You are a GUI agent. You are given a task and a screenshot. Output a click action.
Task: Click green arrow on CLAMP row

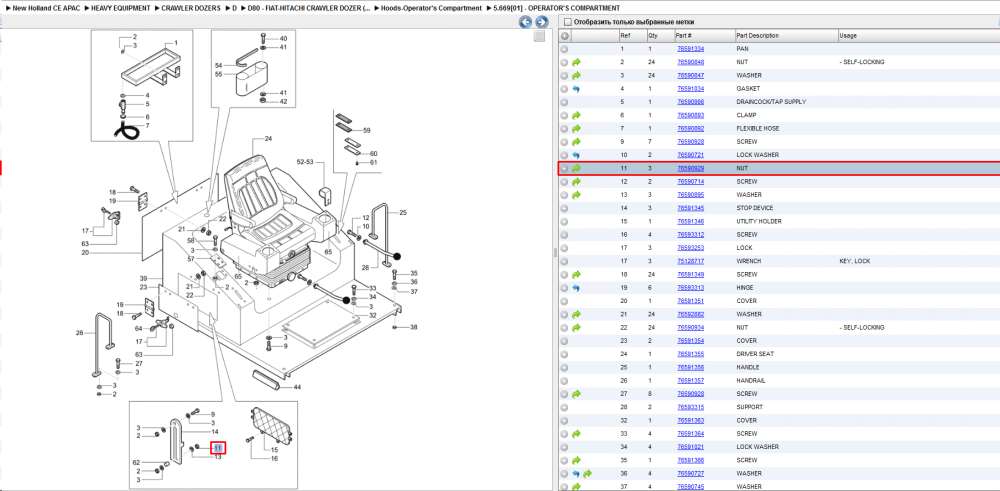tap(577, 115)
